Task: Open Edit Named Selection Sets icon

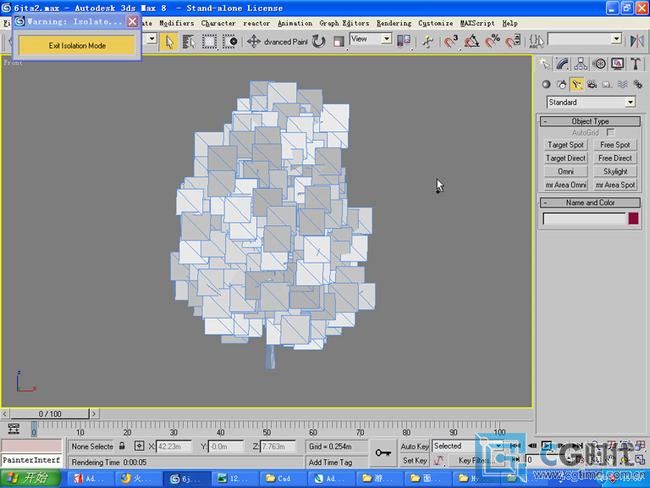Action: [536, 41]
